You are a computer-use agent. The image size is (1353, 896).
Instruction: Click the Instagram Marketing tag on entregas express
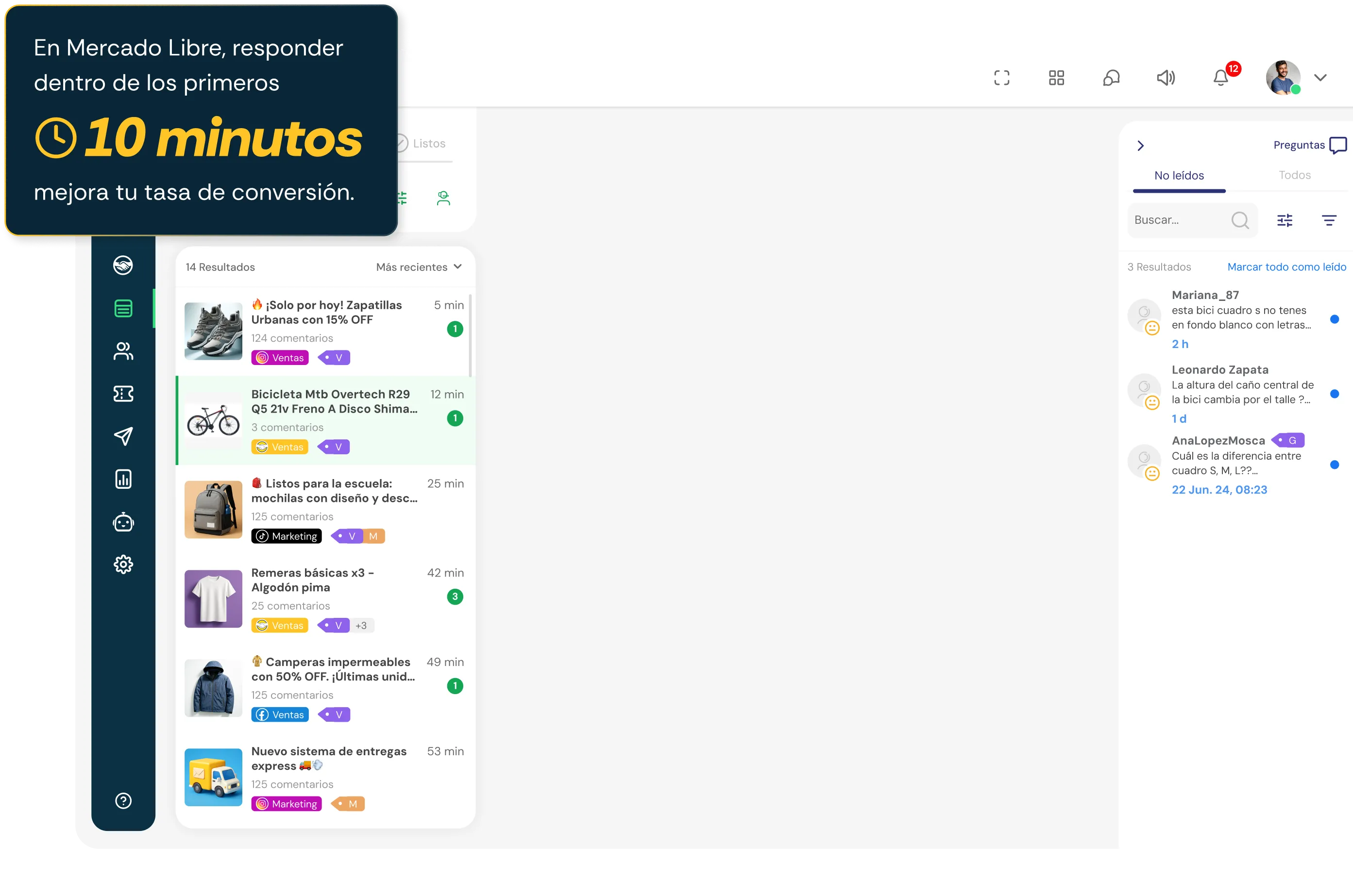[x=287, y=803]
